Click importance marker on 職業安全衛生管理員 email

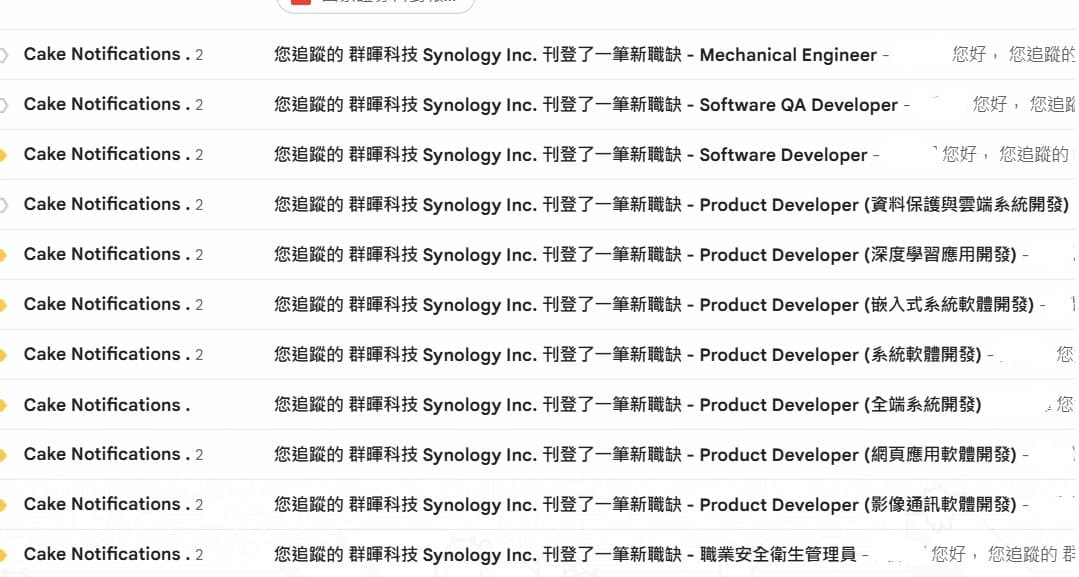click(x=3, y=555)
